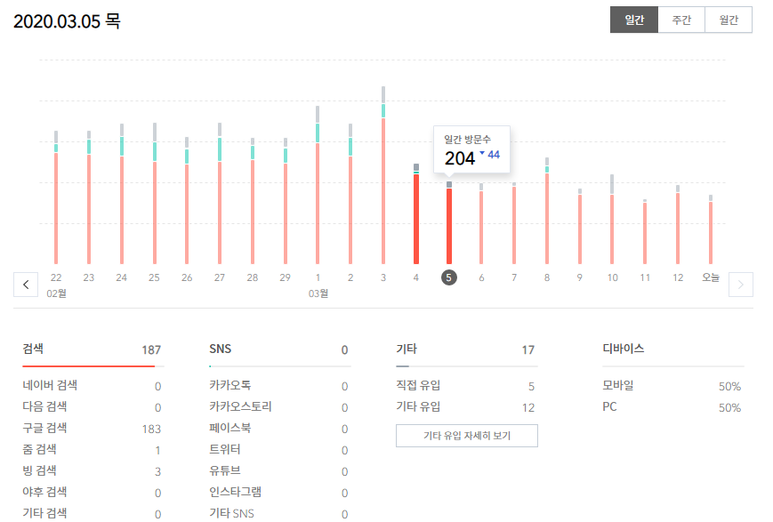Click the 직접 유입 row
Screen dimensions: 773x522
(465, 385)
